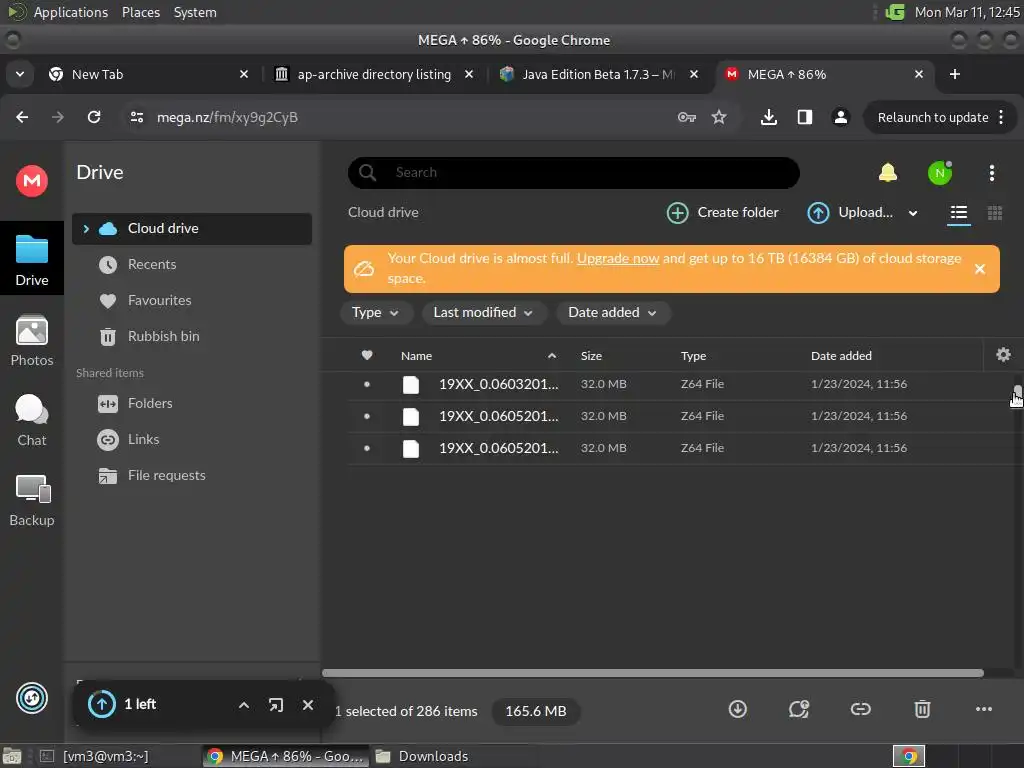Open transfers in full view icon
Viewport: 1024px width, 768px height.
tap(276, 705)
